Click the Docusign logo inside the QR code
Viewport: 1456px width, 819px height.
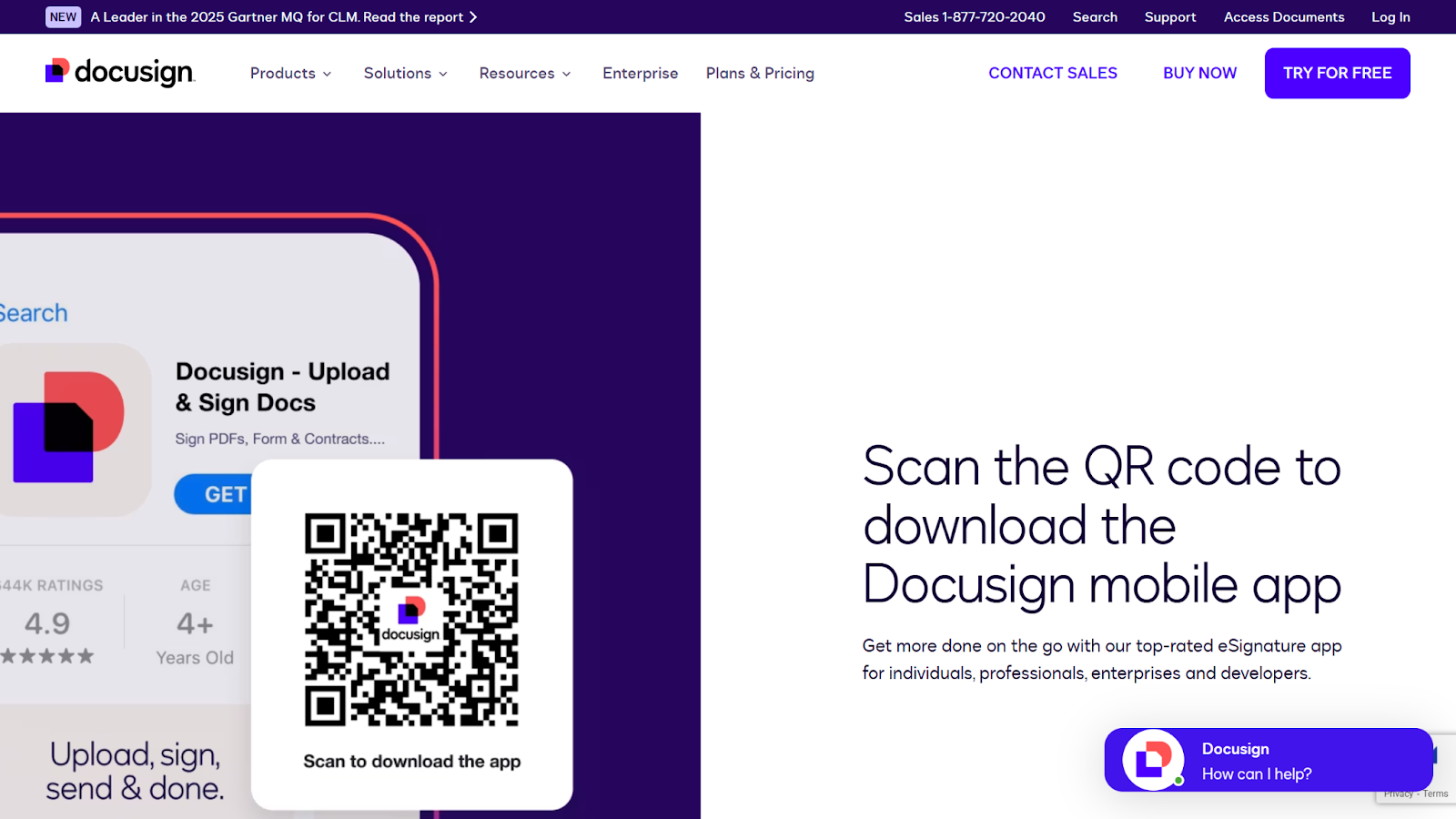coord(411,612)
